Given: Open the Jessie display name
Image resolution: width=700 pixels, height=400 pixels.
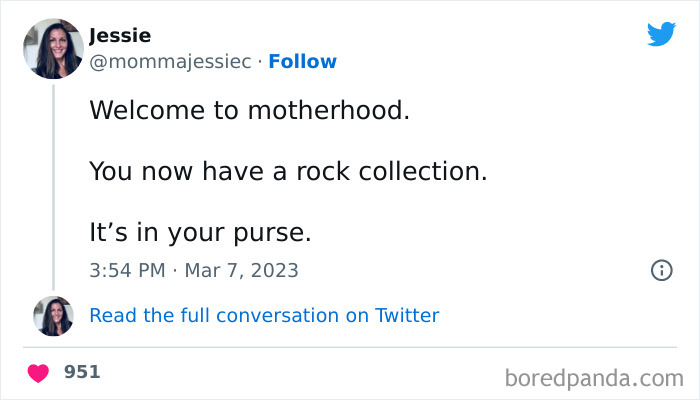Looking at the screenshot, I should [x=120, y=36].
